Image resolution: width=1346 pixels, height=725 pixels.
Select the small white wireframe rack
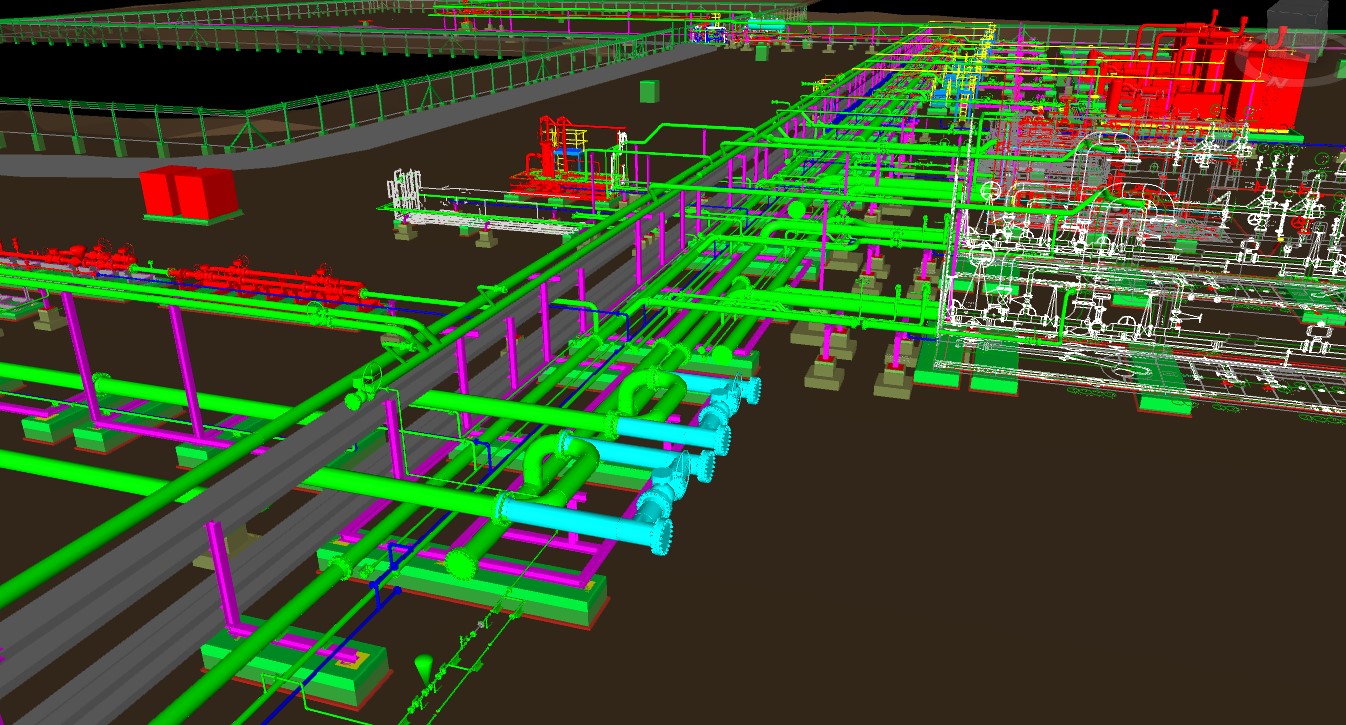[x=405, y=190]
